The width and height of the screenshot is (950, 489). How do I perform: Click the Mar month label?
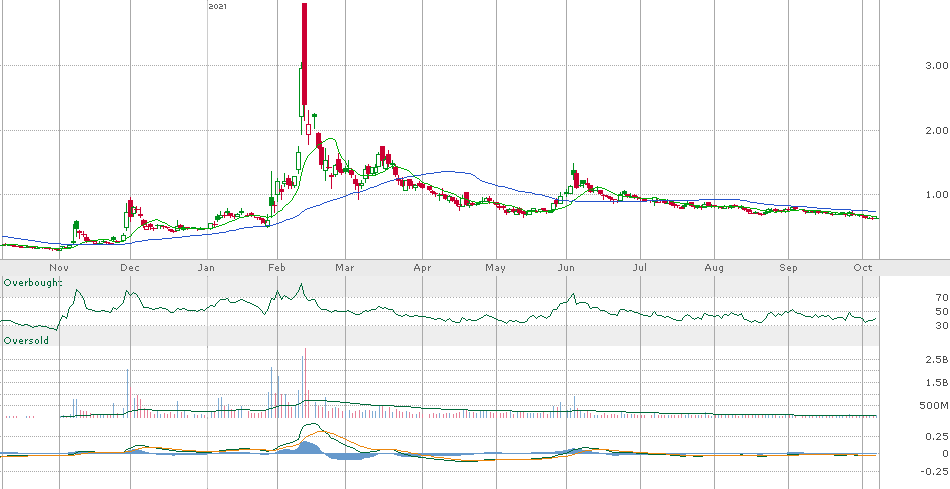tap(345, 267)
